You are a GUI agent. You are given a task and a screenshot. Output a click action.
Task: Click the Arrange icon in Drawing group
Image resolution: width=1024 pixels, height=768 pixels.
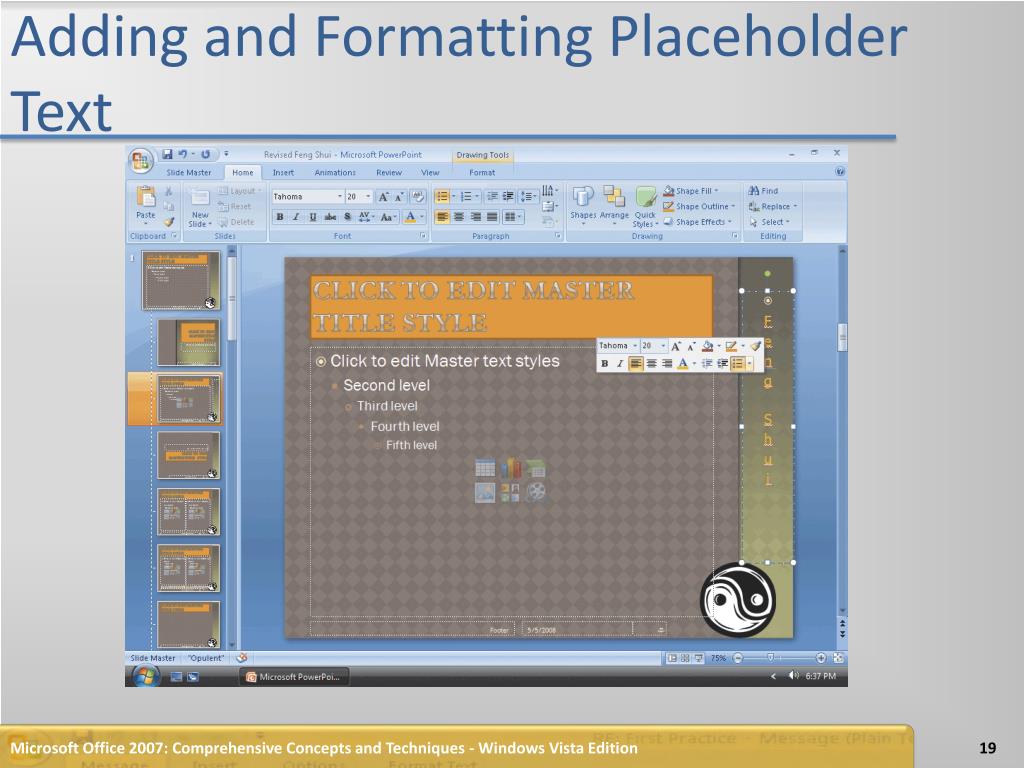point(613,196)
